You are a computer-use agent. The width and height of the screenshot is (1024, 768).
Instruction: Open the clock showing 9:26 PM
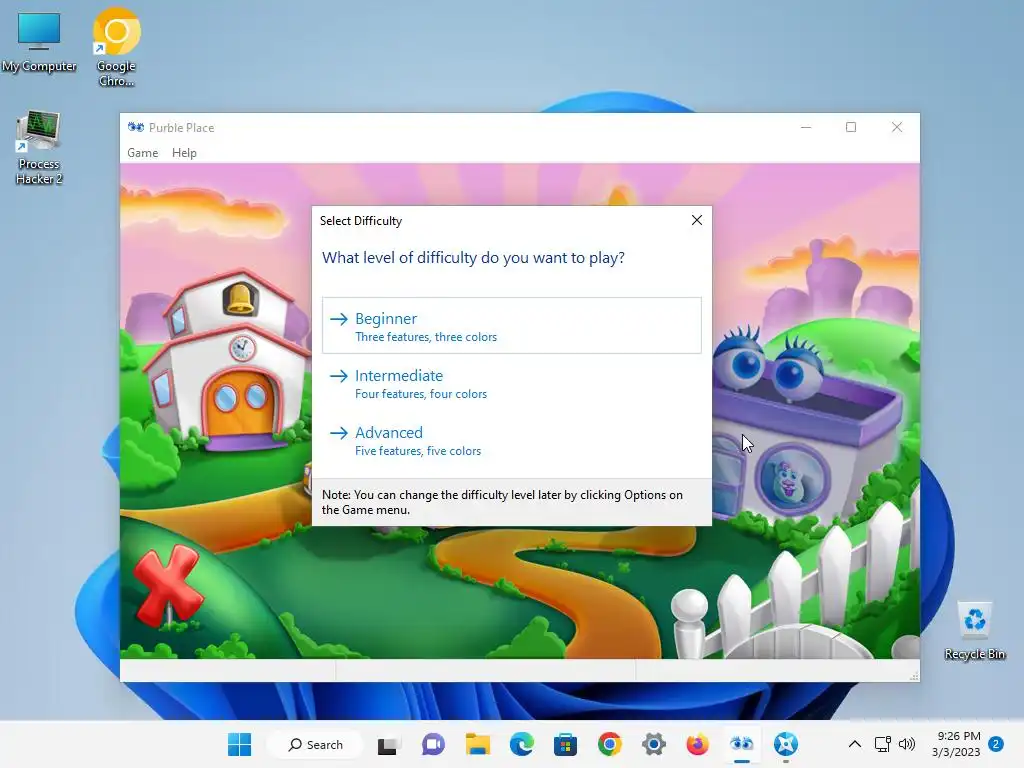coord(957,744)
